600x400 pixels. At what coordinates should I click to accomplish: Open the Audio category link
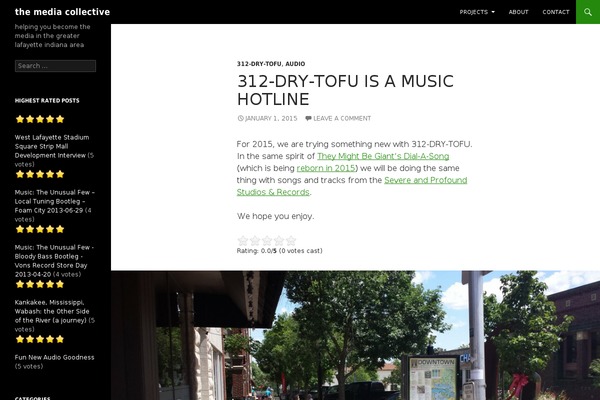295,64
